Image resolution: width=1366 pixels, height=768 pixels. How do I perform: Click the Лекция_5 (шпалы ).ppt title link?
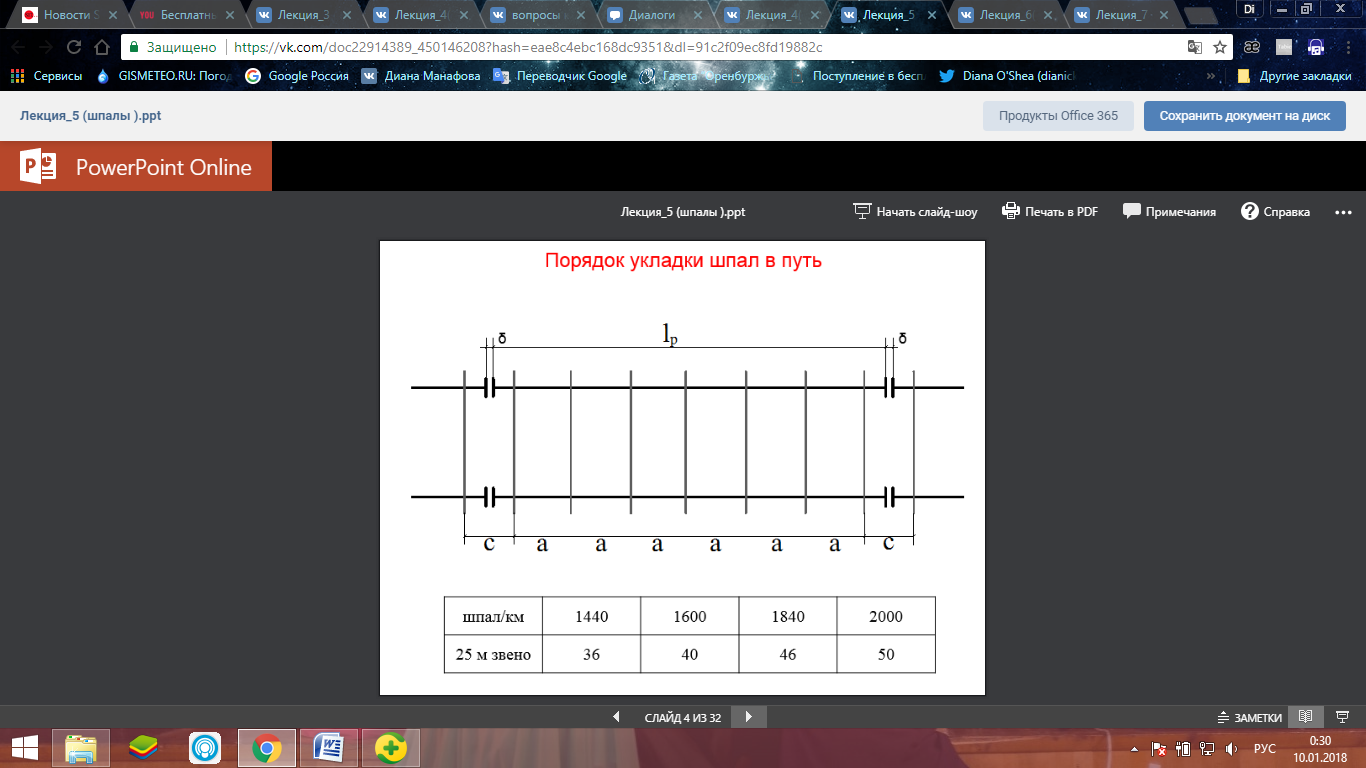coord(91,116)
